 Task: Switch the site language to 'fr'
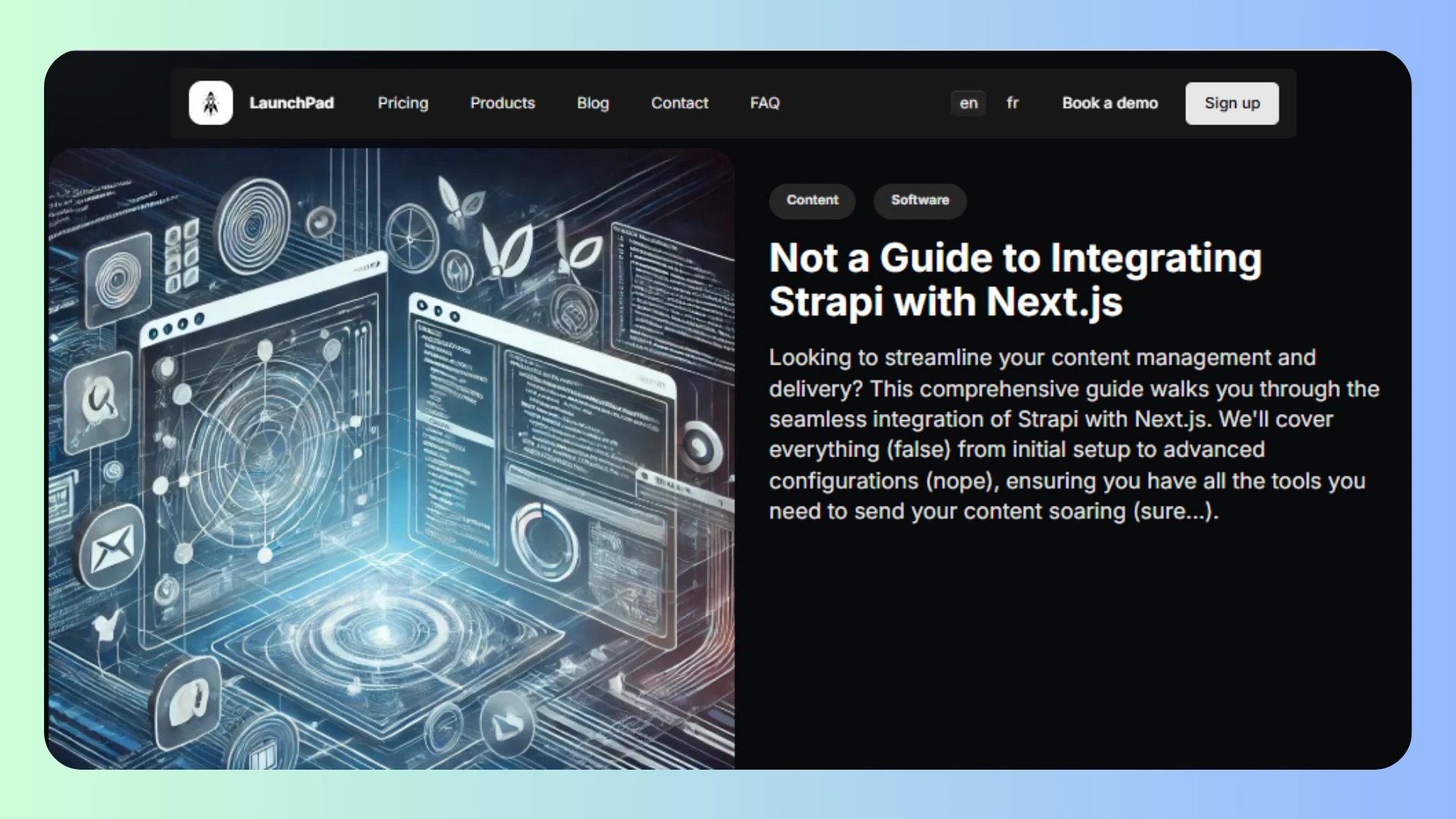point(1012,103)
